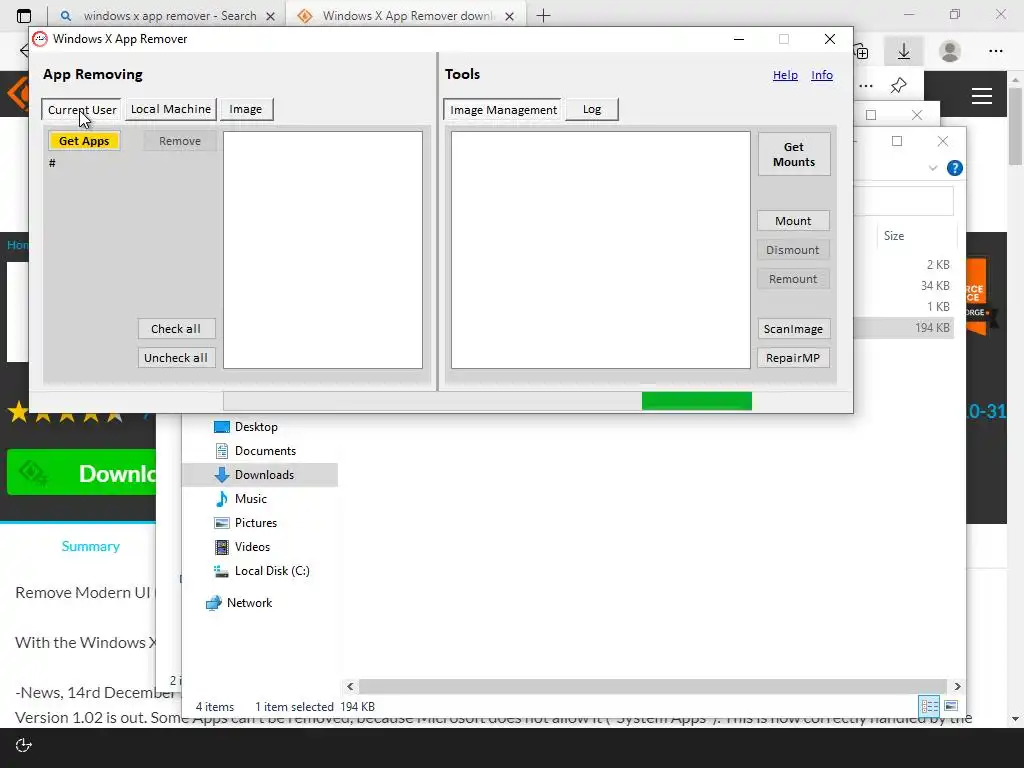Close the Windows X App Remover download tab

[510, 16]
